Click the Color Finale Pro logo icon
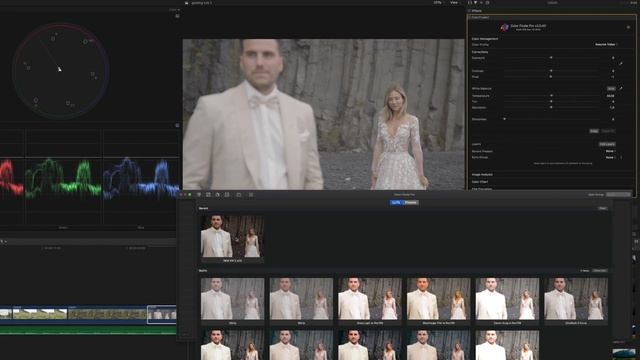The width and height of the screenshot is (640, 360). pos(504,27)
